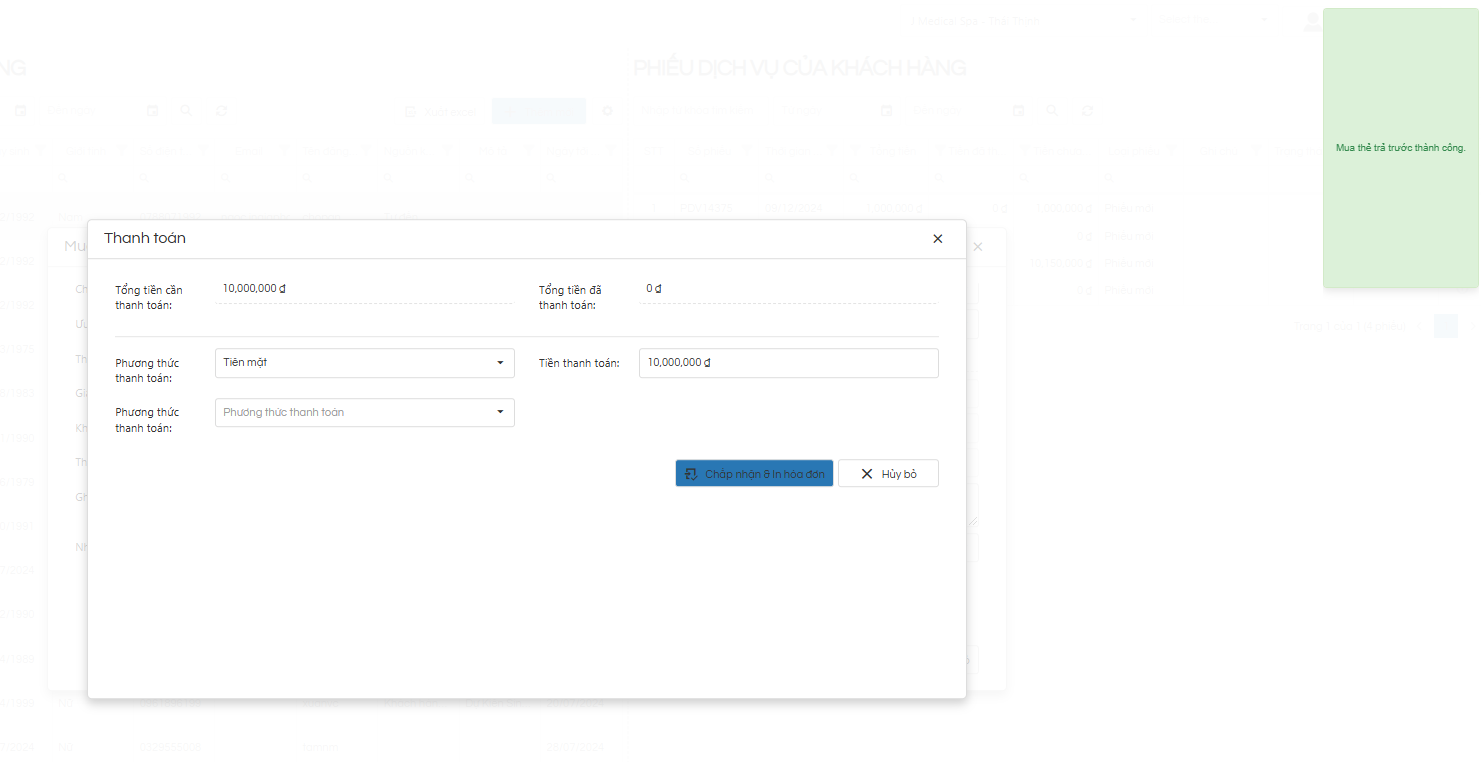
Task: Open the J Medical Spa branch dropdown
Action: click(1024, 21)
